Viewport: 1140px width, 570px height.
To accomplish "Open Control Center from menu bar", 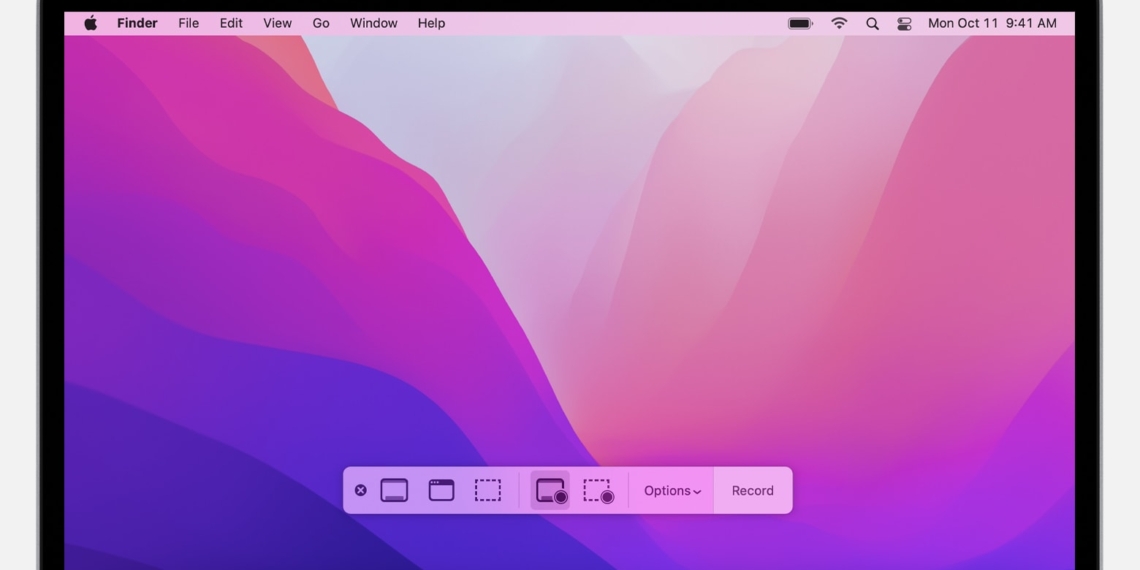I will pos(904,23).
